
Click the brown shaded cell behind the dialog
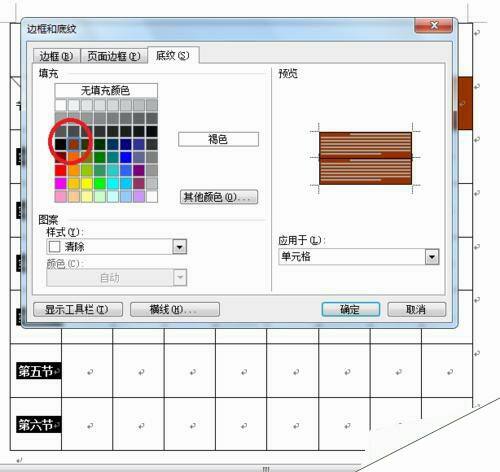pyautogui.click(x=465, y=103)
